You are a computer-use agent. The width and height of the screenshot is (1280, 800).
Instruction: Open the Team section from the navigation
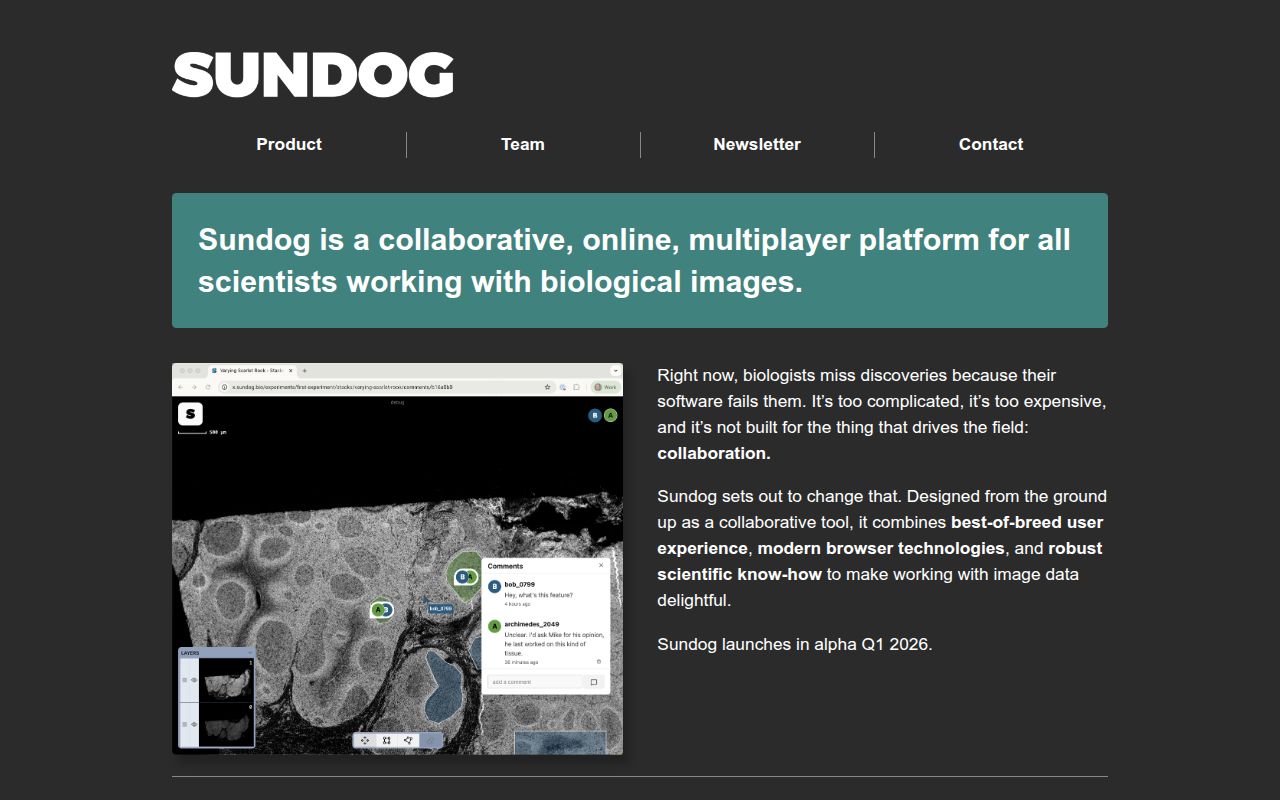[523, 144]
